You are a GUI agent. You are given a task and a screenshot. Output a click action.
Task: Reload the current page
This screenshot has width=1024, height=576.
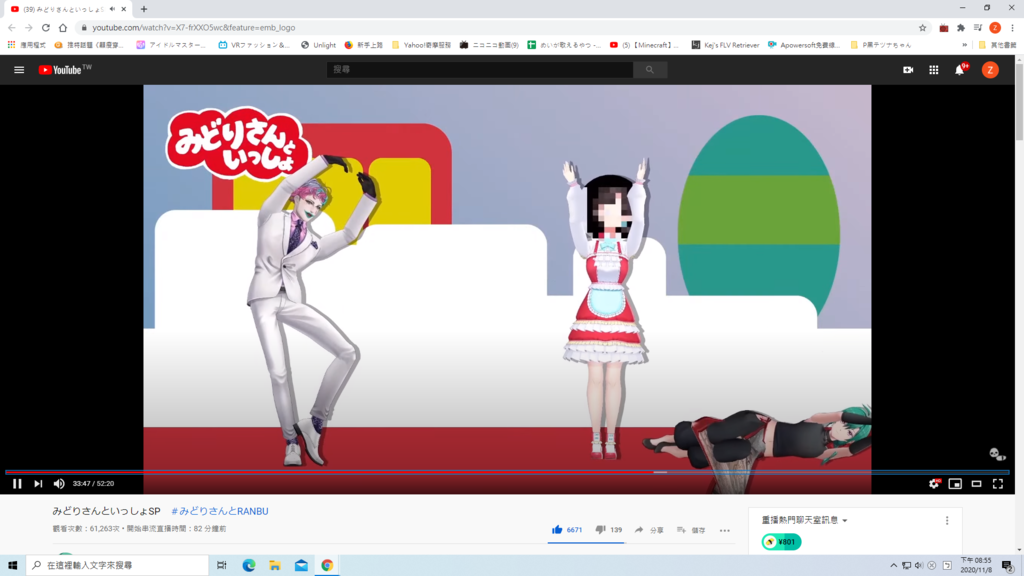(x=46, y=27)
